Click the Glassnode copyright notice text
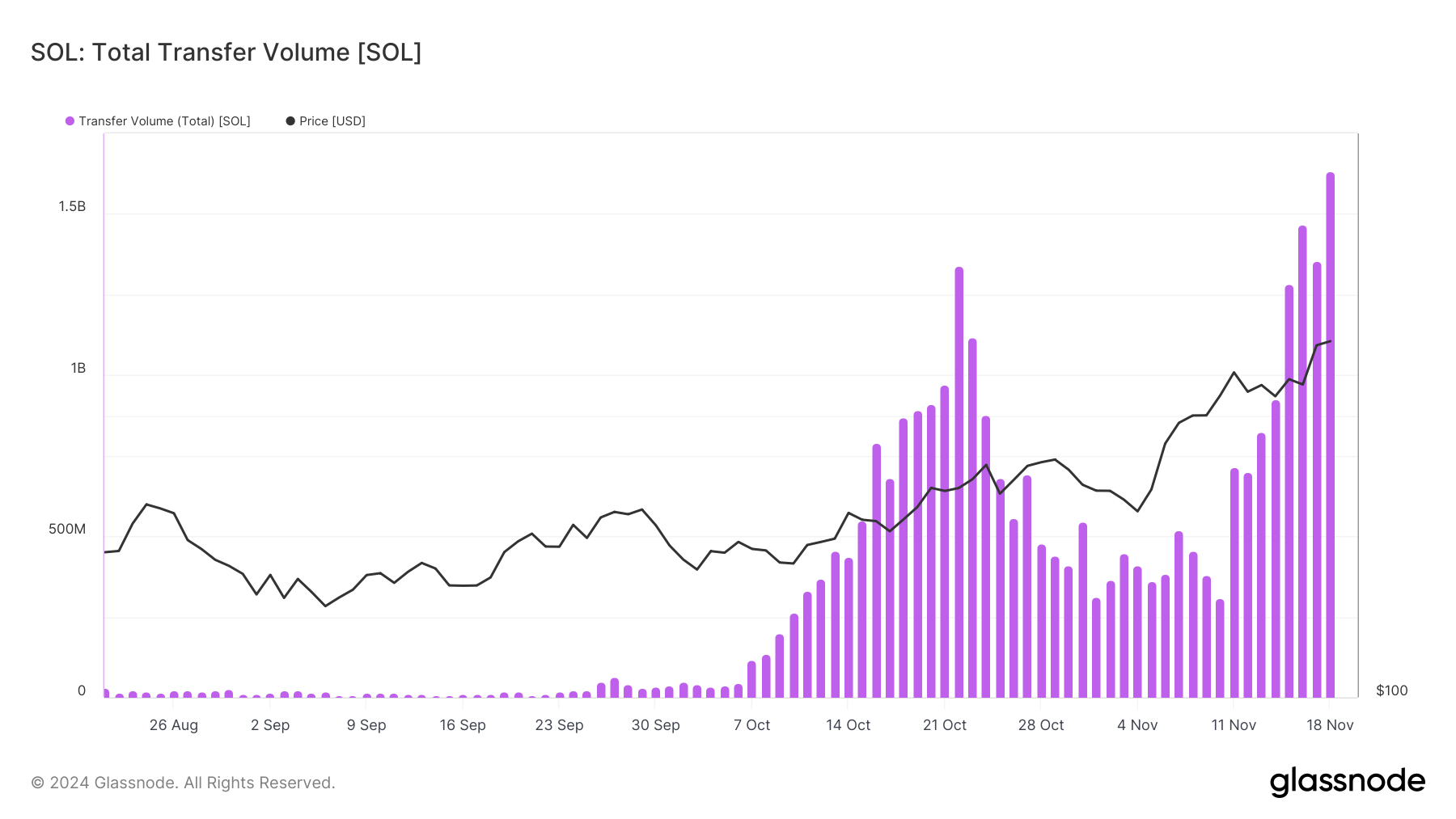Viewport: 1456px width, 819px height. (x=183, y=783)
